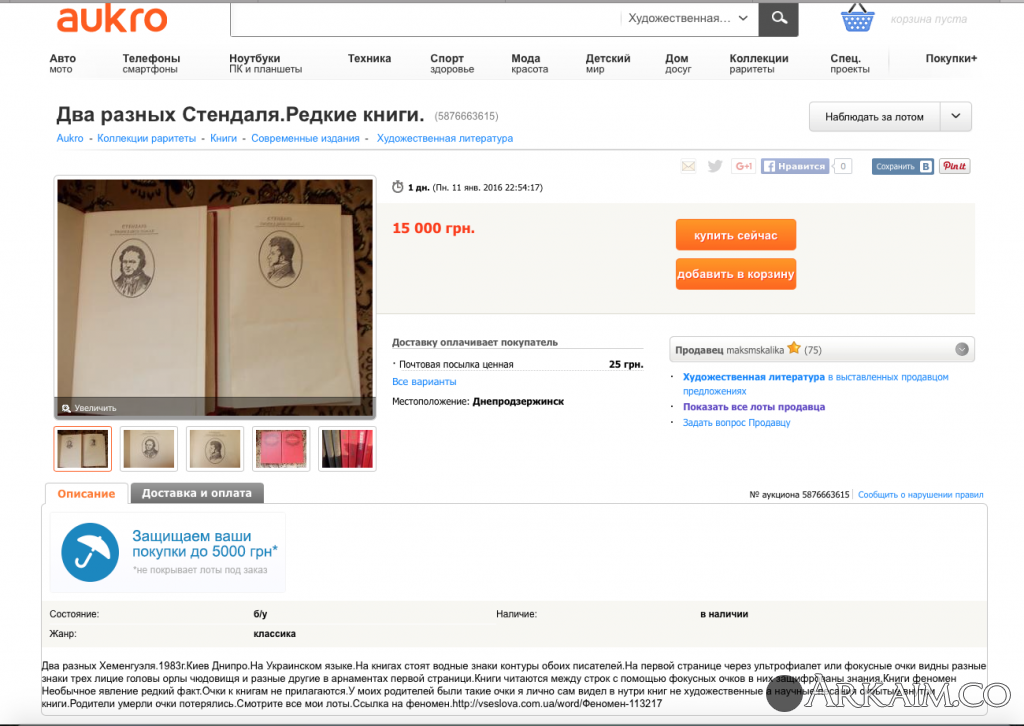1024x726 pixels.
Task: Open Показать все лоты продавца link
Action: (x=754, y=407)
